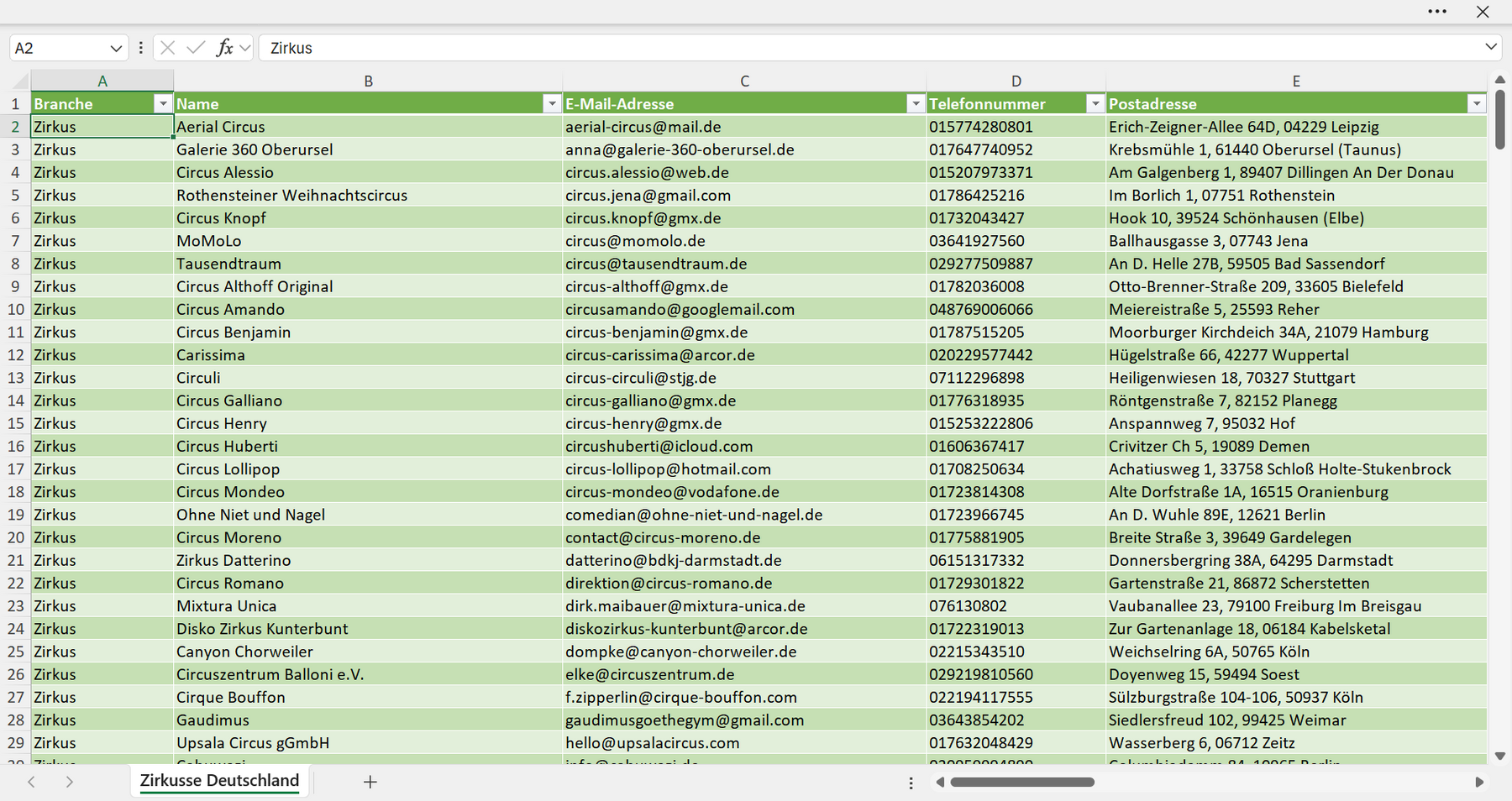1512x801 pixels.
Task: Open the Name Box dropdown arrow
Action: (x=116, y=48)
